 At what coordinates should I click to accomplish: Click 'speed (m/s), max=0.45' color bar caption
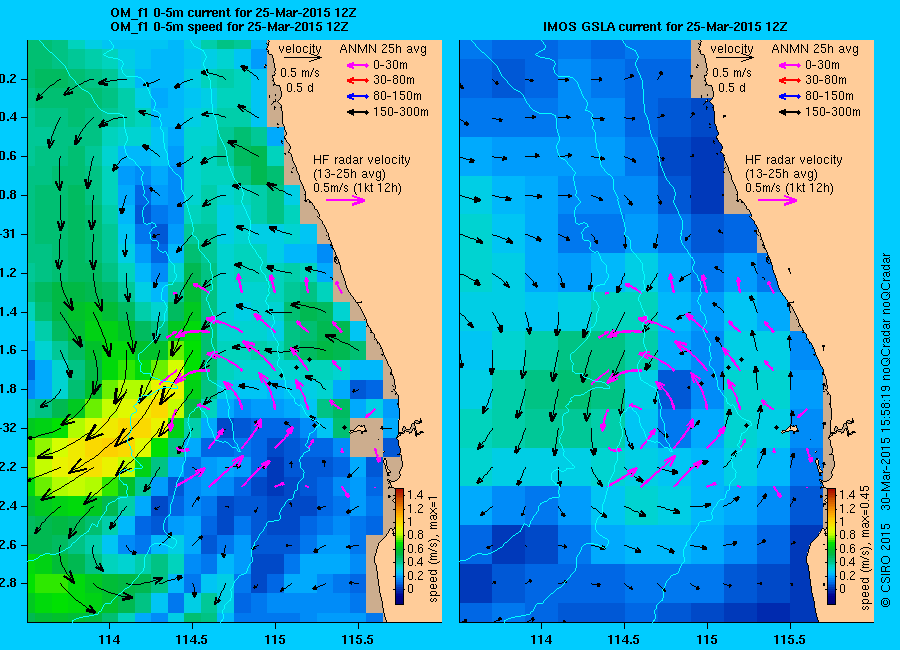coord(866,547)
